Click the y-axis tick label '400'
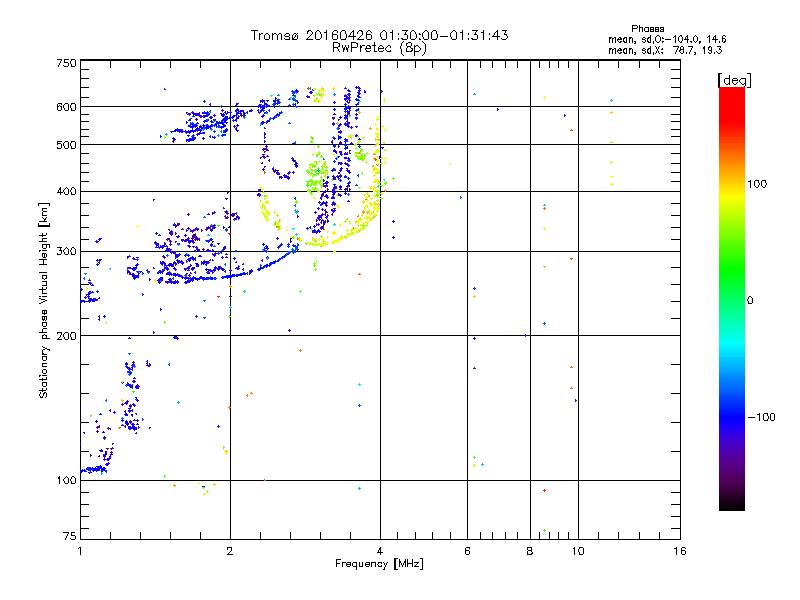Screen dimensions: 800x600 (x=66, y=192)
